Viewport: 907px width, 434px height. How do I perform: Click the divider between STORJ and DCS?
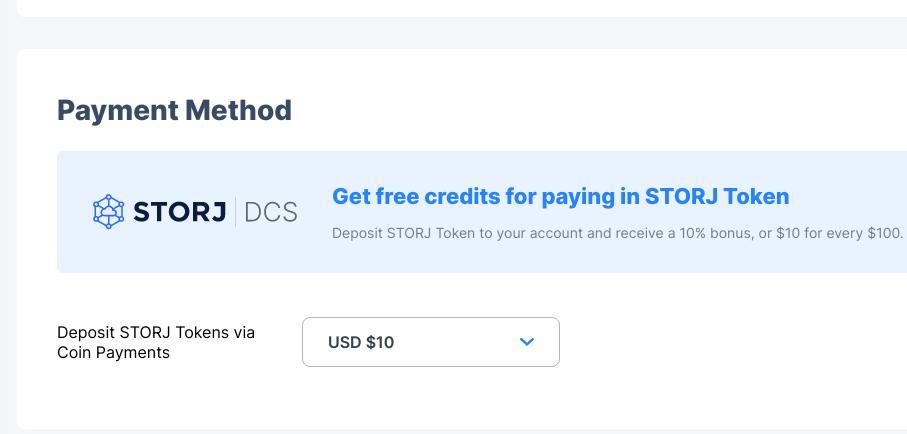pos(236,212)
